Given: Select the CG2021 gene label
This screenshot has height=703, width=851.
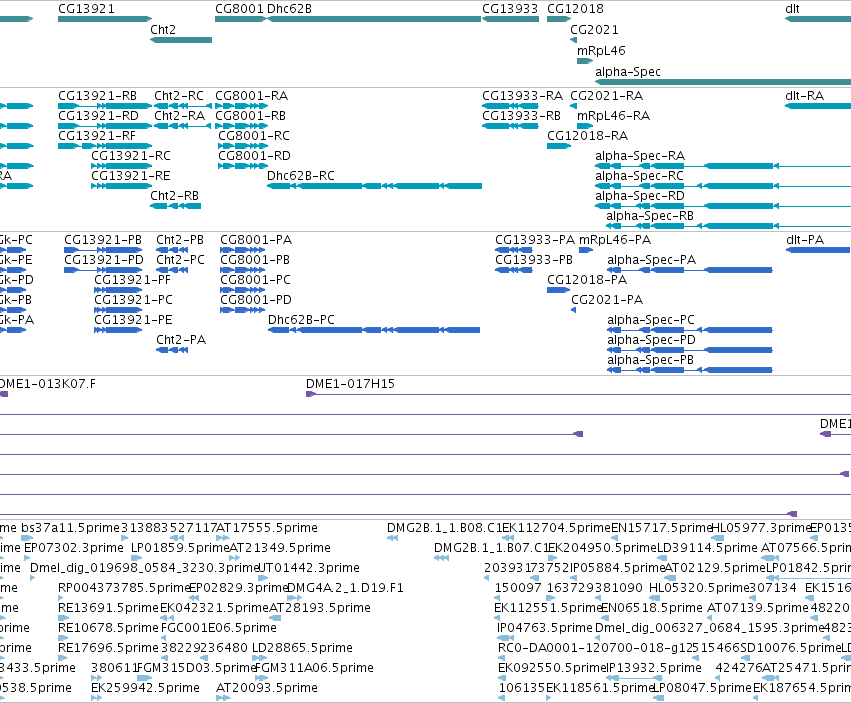Looking at the screenshot, I should click(594, 30).
